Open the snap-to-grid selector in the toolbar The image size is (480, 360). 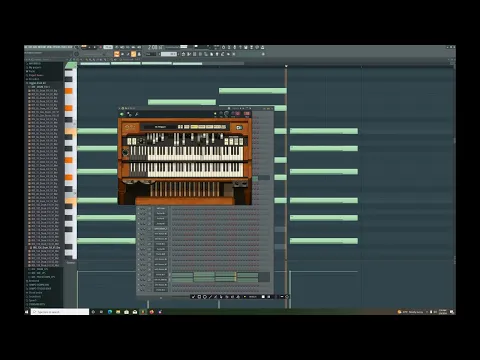150,54
